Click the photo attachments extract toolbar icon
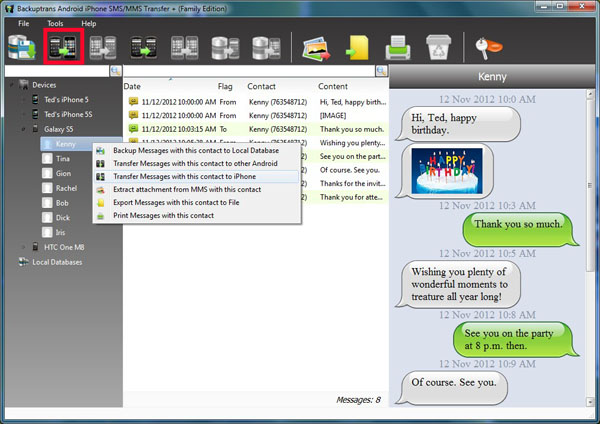The height and width of the screenshot is (424, 600). tap(316, 48)
